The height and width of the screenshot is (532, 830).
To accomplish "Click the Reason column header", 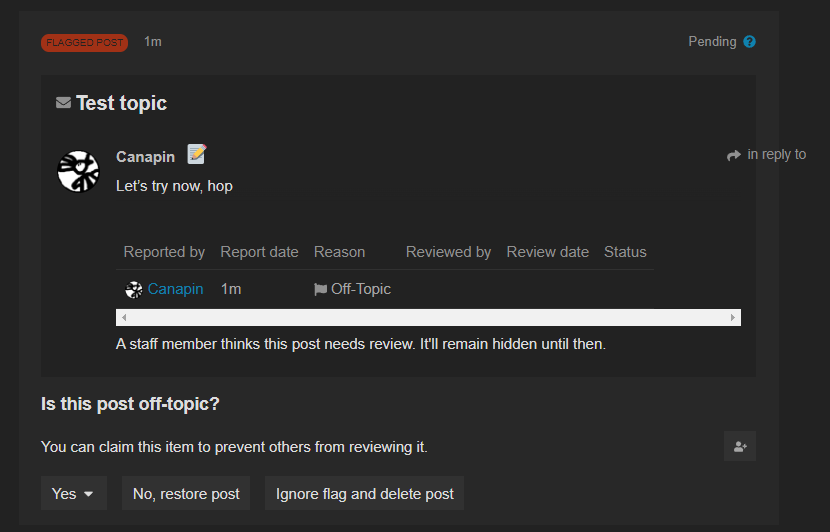I will point(339,252).
